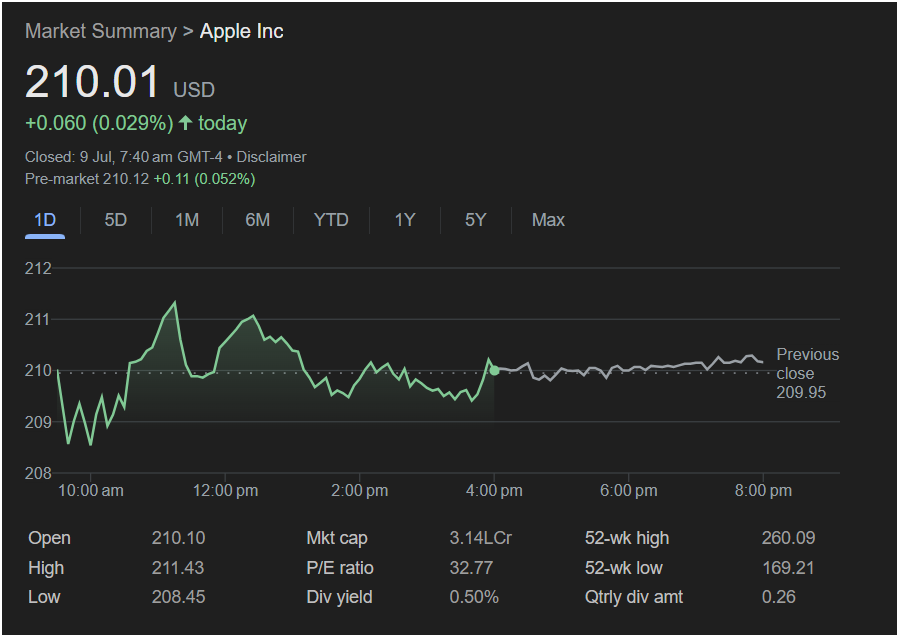Click the 6:00 pm axis label

pyautogui.click(x=628, y=491)
